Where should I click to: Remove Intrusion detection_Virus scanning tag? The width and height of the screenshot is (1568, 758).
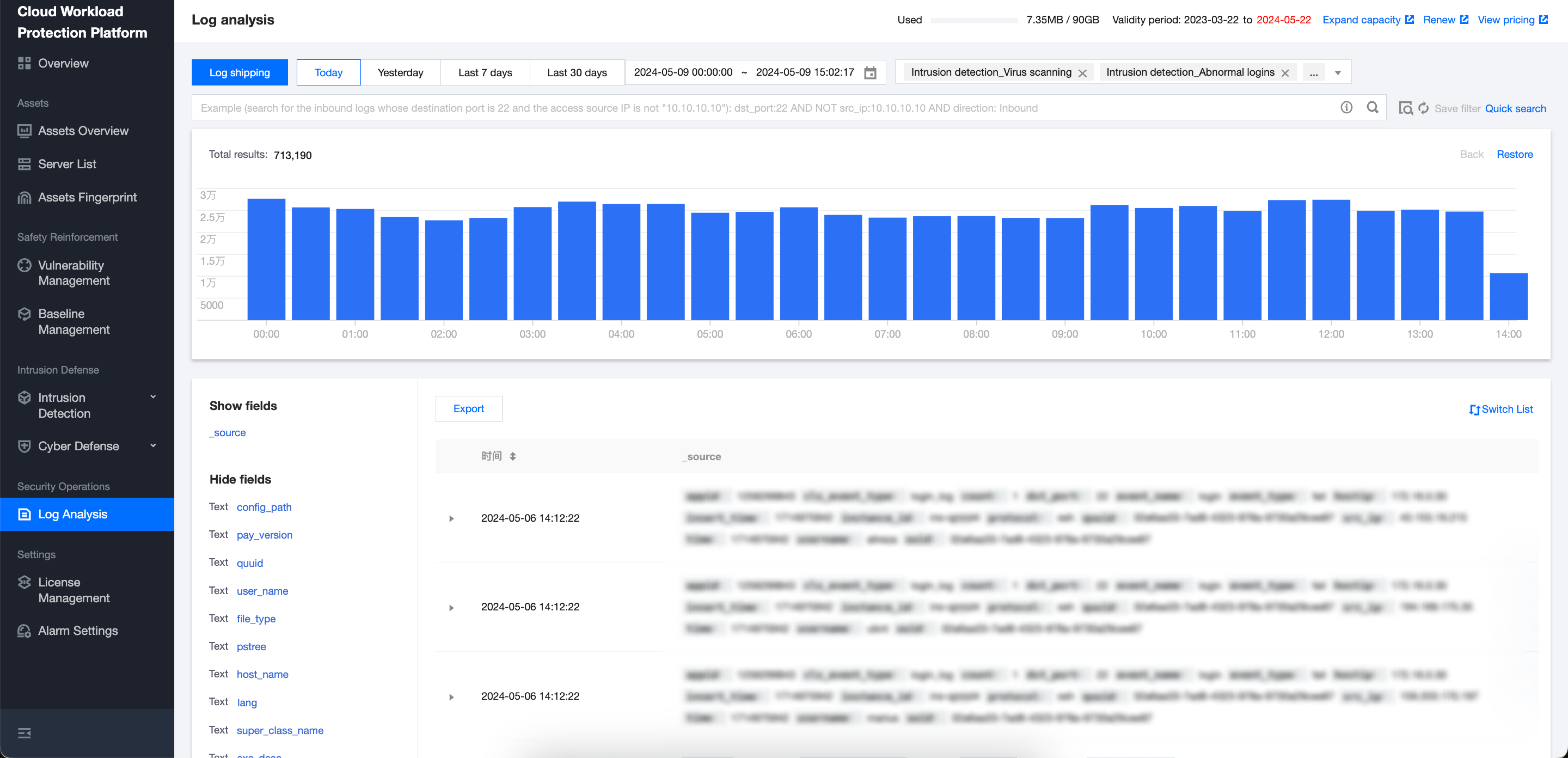click(1082, 73)
